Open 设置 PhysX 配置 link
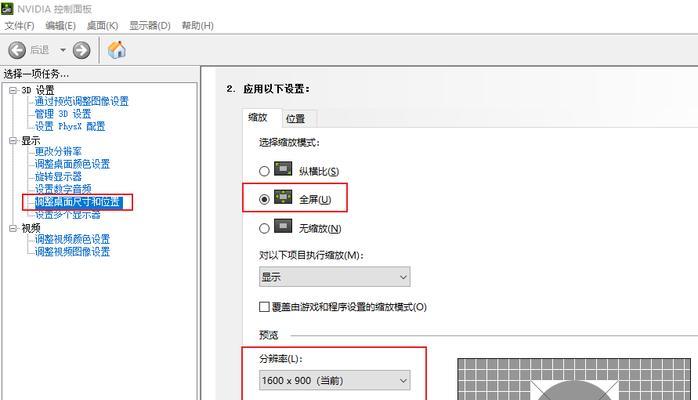Screen dimensions: 698x400 [70, 126]
